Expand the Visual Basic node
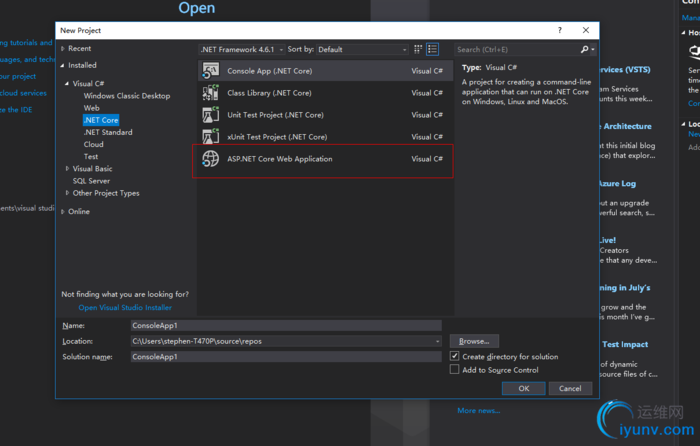Image resolution: width=700 pixels, height=446 pixels. tap(67, 168)
